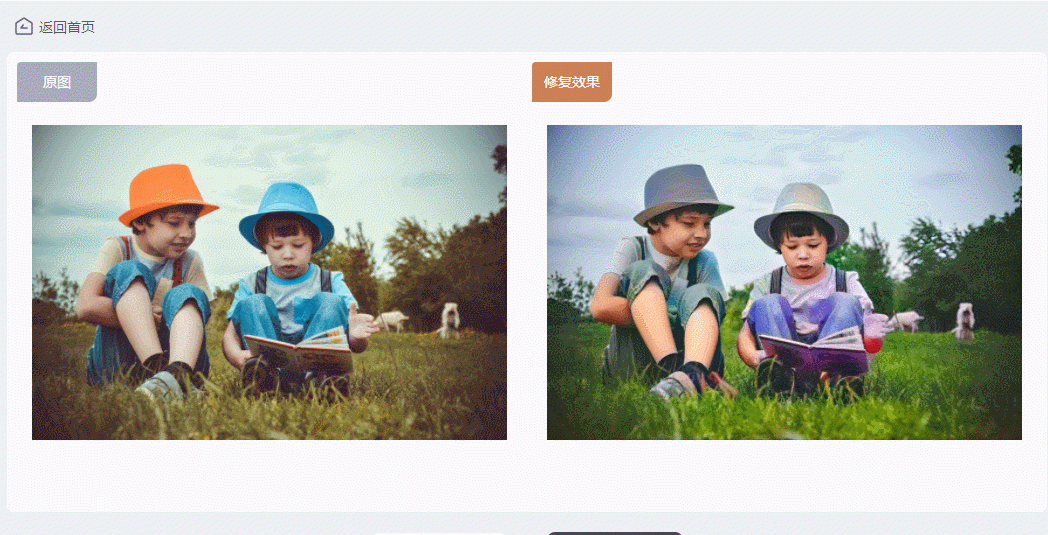Select the 原图 label tab
The width and height of the screenshot is (1048, 535).
pyautogui.click(x=57, y=82)
